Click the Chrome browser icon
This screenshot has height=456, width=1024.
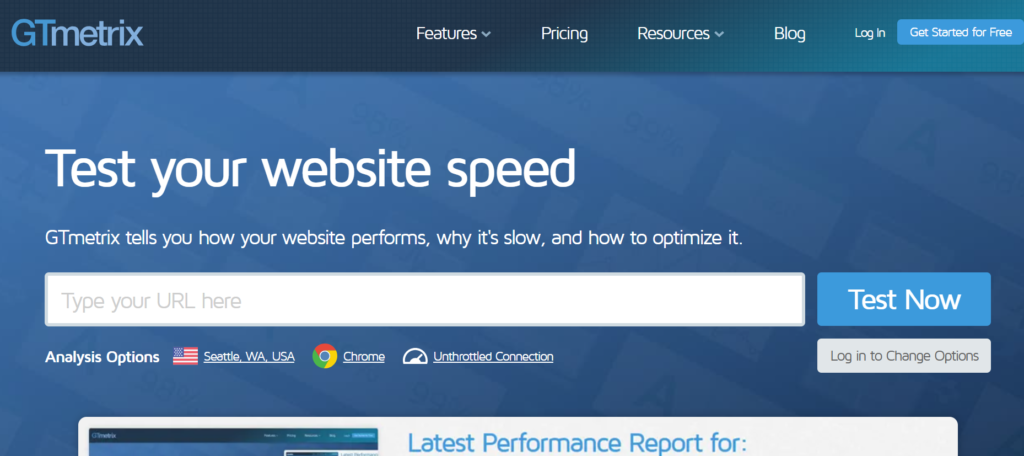point(324,356)
